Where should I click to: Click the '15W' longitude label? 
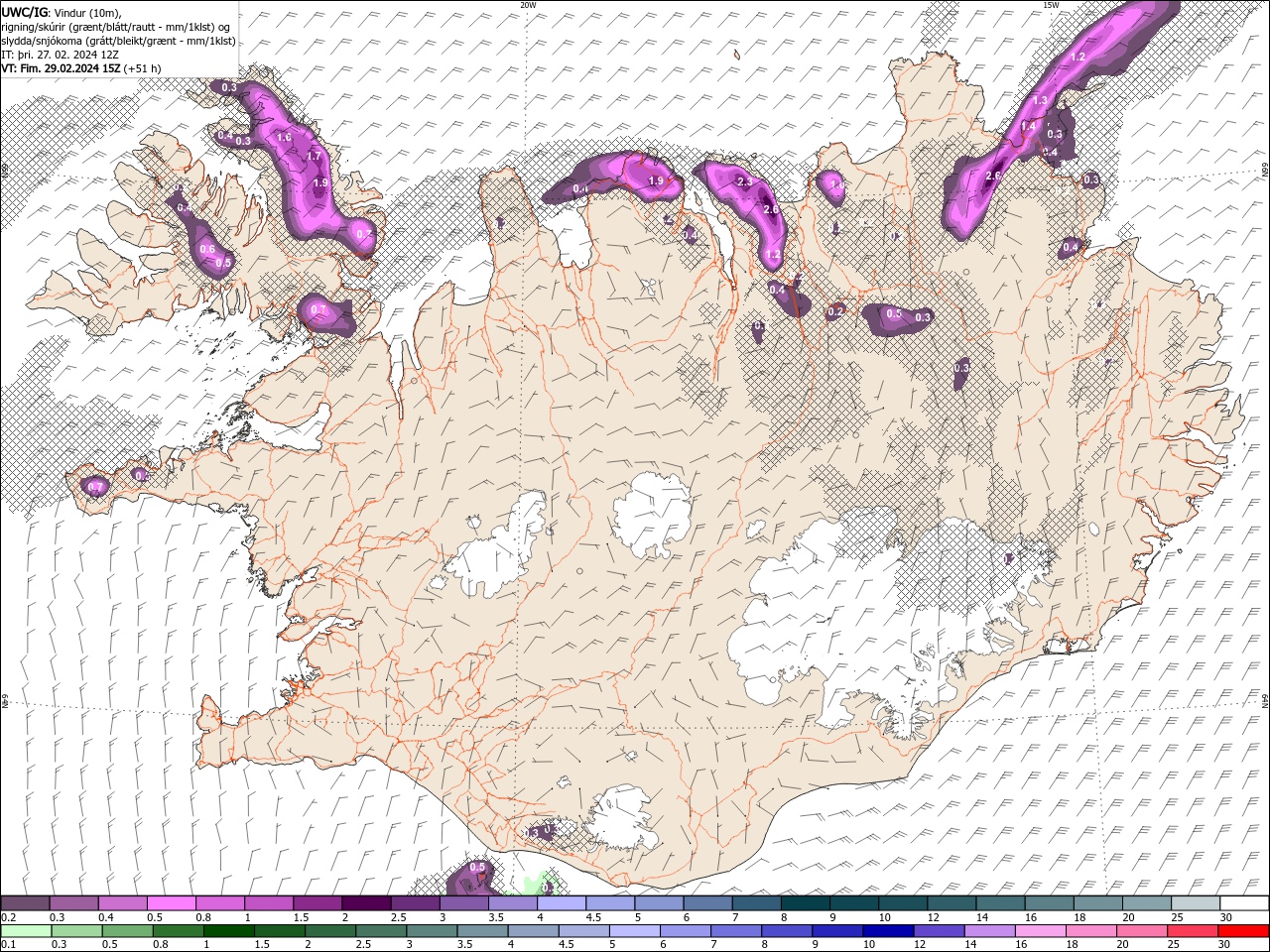1052,5
